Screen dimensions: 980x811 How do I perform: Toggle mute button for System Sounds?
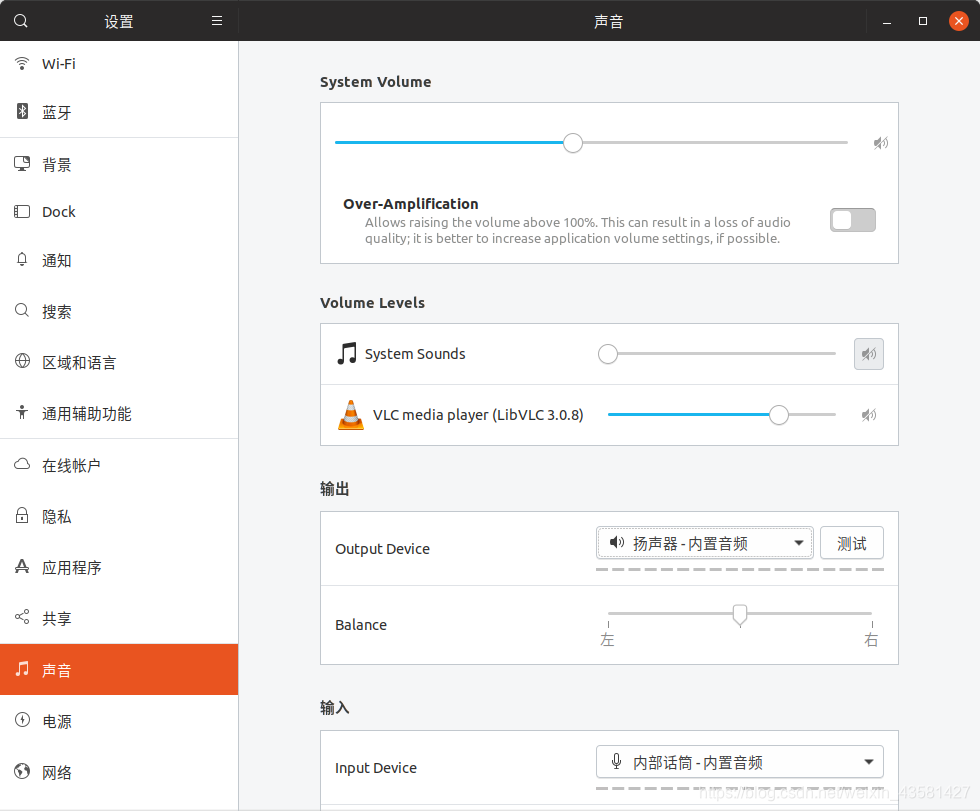pyautogui.click(x=869, y=354)
